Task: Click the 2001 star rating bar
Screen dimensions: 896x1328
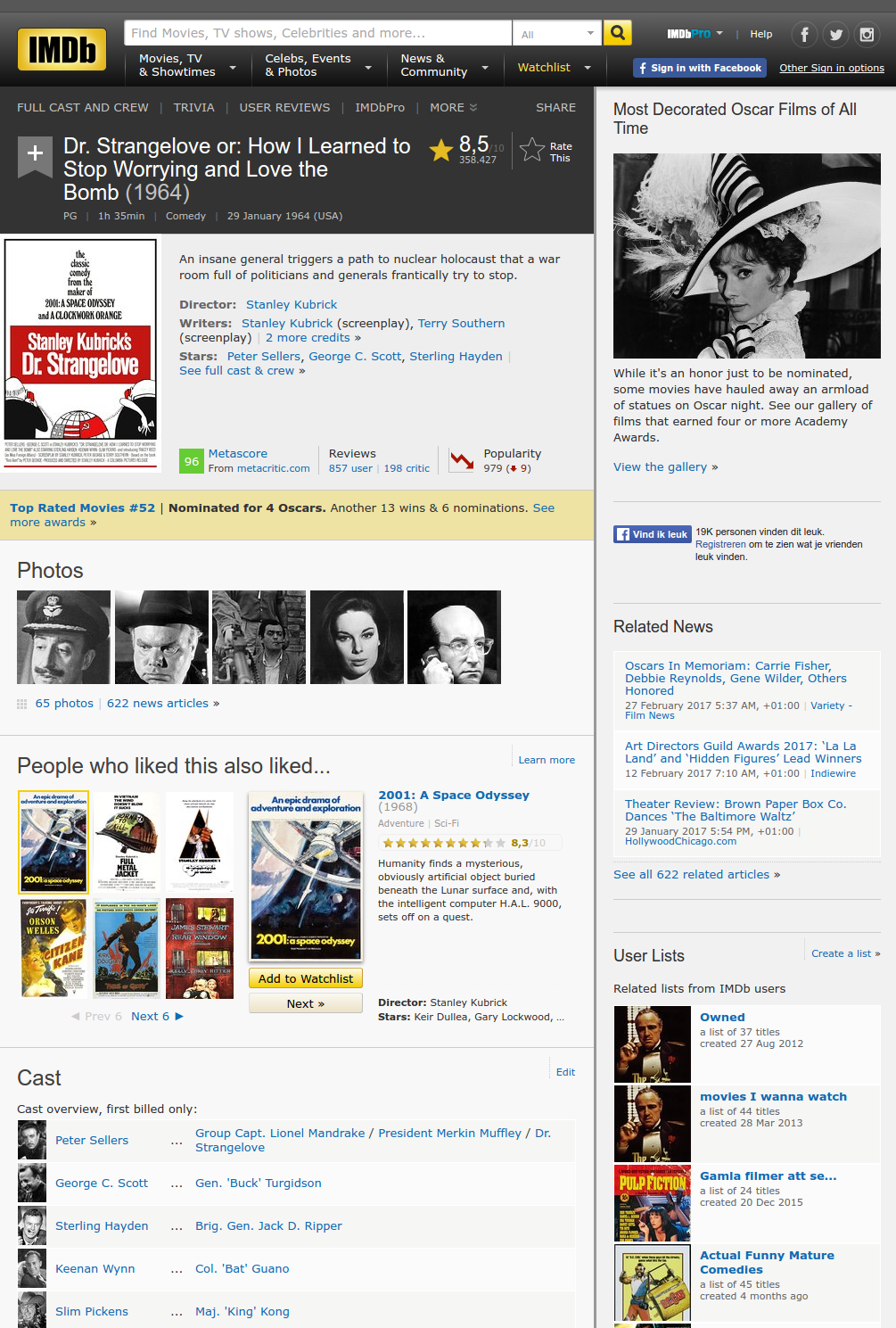Action: pyautogui.click(x=444, y=843)
